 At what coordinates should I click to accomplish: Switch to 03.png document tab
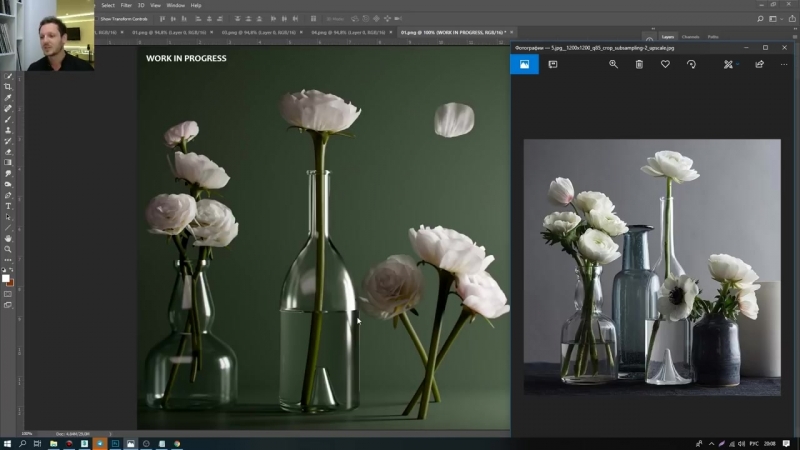coord(259,32)
